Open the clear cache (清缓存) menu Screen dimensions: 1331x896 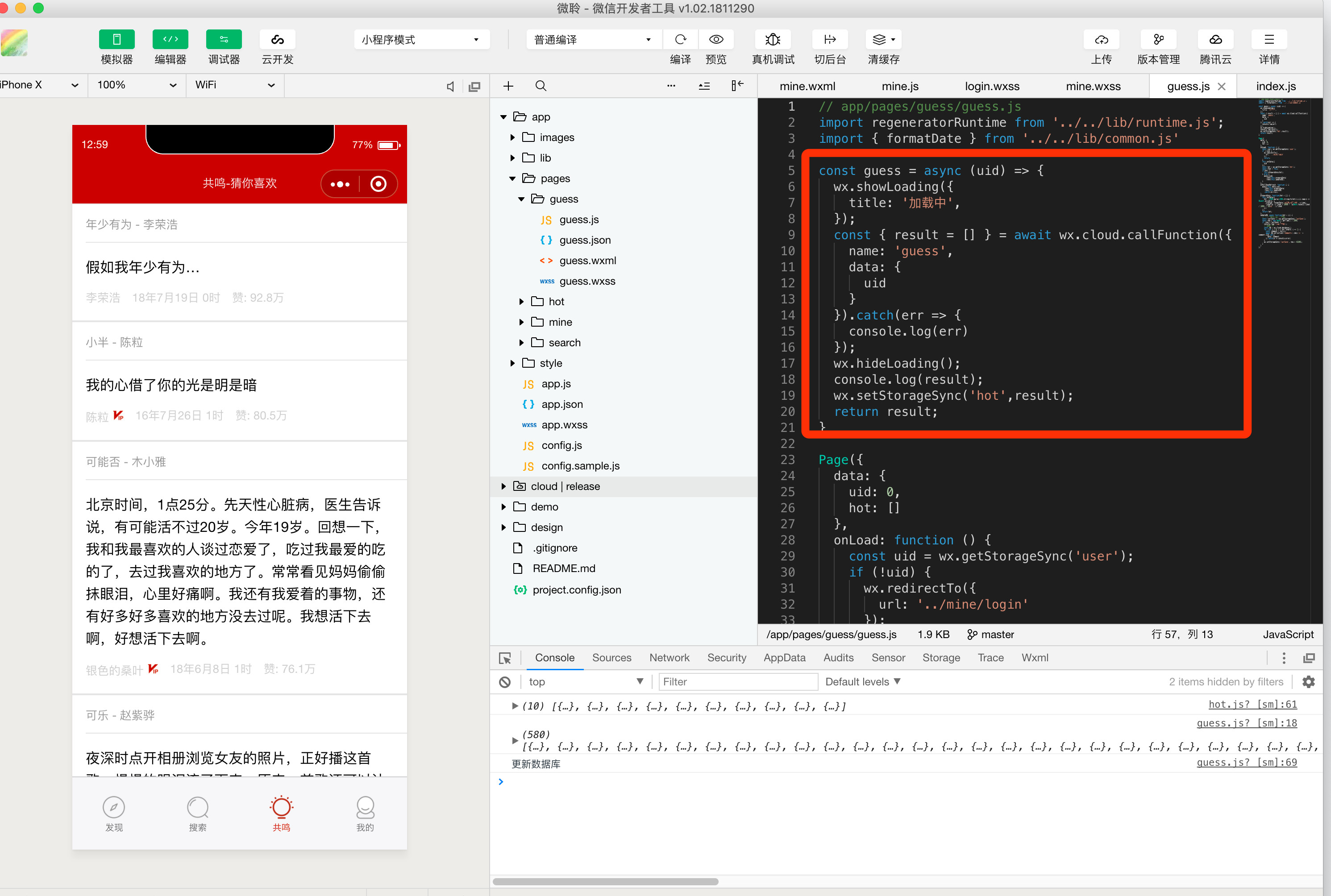883,39
